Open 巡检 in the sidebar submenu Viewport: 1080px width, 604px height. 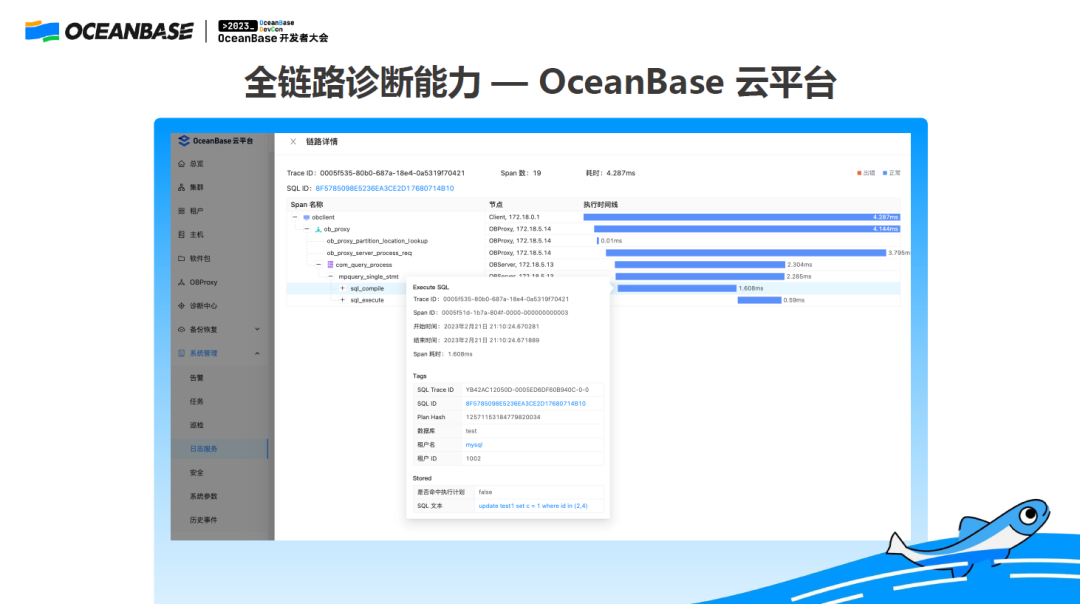tap(197, 425)
